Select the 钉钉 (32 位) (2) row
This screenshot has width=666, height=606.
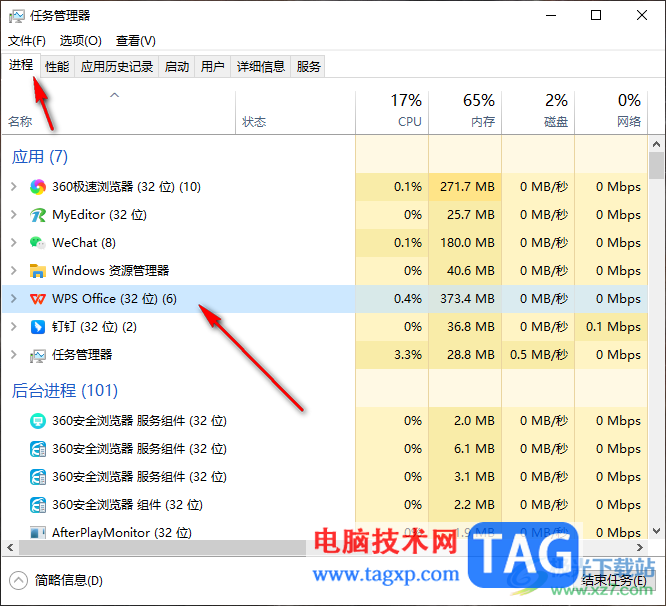coord(325,327)
